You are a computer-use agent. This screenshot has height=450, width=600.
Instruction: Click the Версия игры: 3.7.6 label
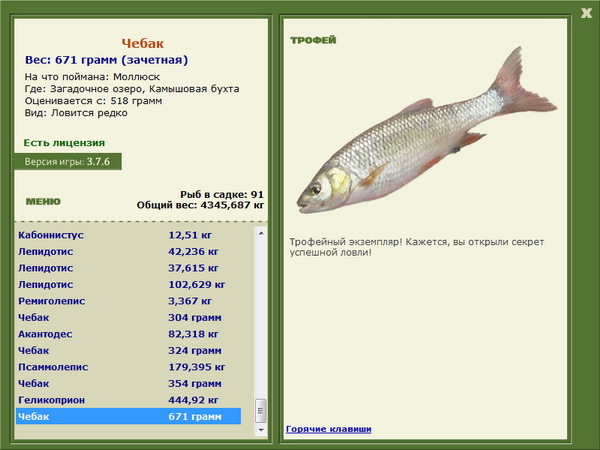coord(68,161)
